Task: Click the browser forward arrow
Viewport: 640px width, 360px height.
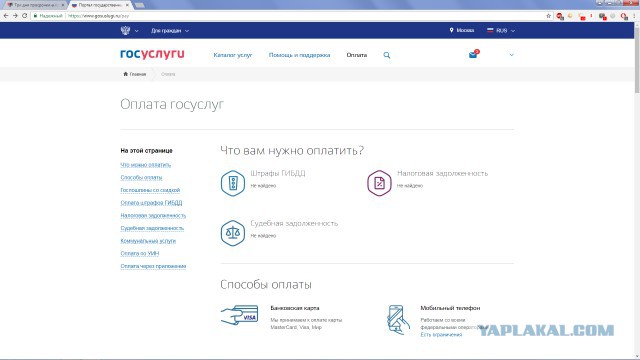Action: [x=15, y=16]
